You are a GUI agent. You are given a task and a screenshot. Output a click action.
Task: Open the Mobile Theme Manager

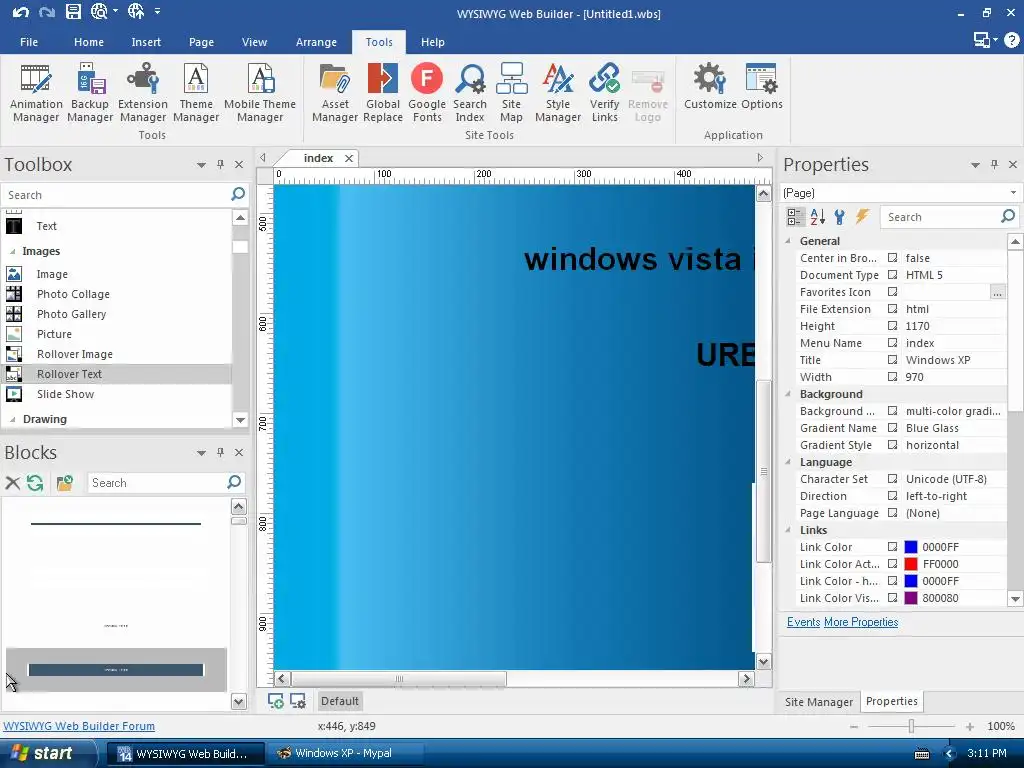[x=260, y=93]
